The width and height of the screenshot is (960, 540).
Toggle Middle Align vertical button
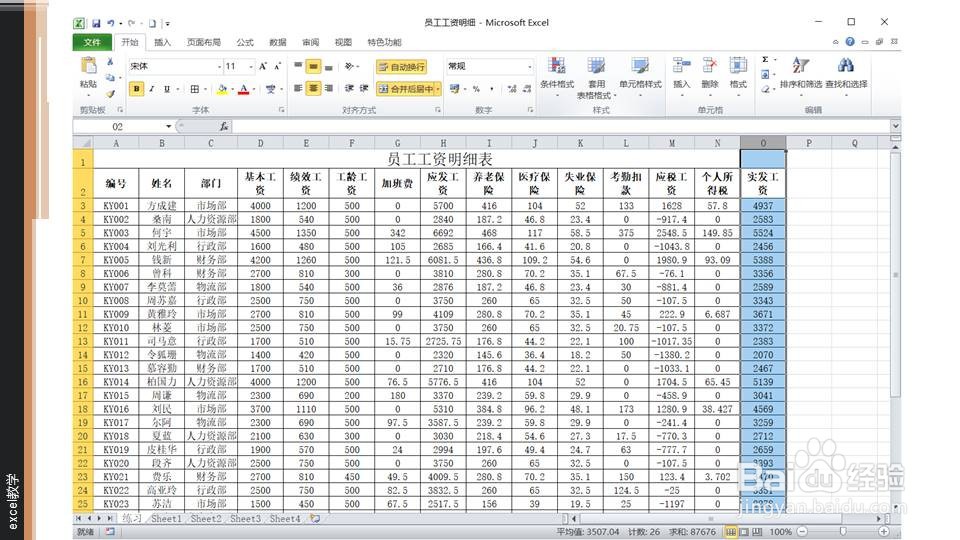click(313, 66)
